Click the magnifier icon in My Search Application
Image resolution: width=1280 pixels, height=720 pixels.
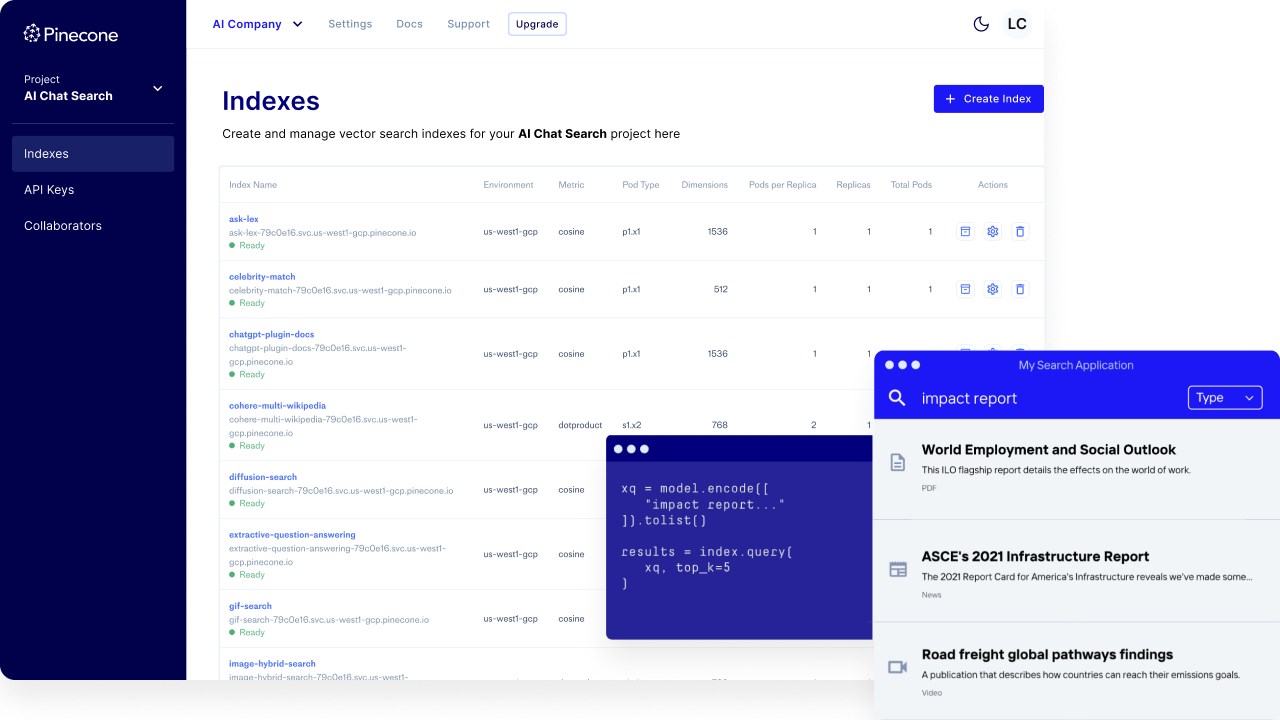click(897, 398)
